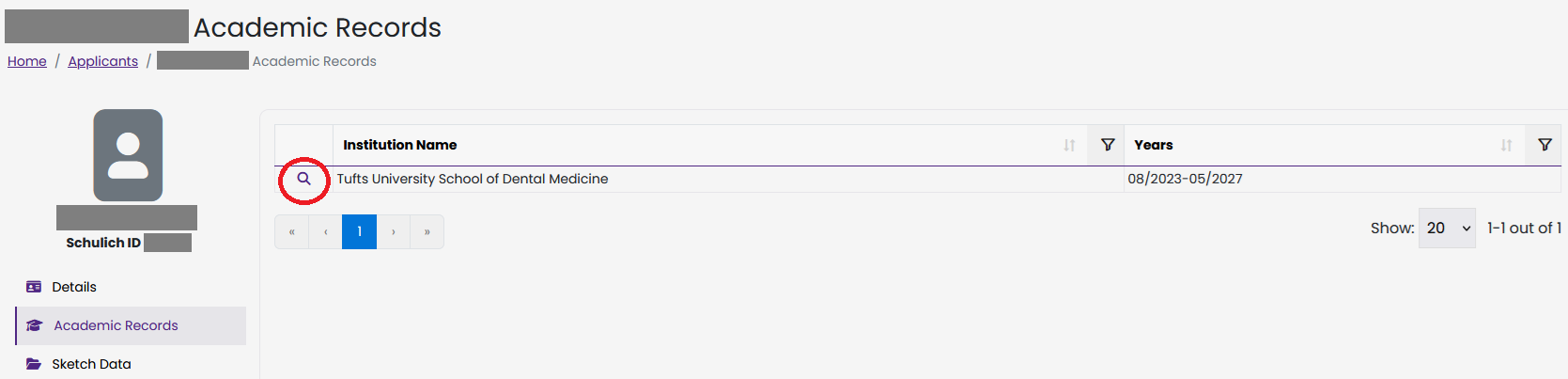The image size is (1568, 379).
Task: Sort by Institution Name arrows icon
Action: [1069, 145]
